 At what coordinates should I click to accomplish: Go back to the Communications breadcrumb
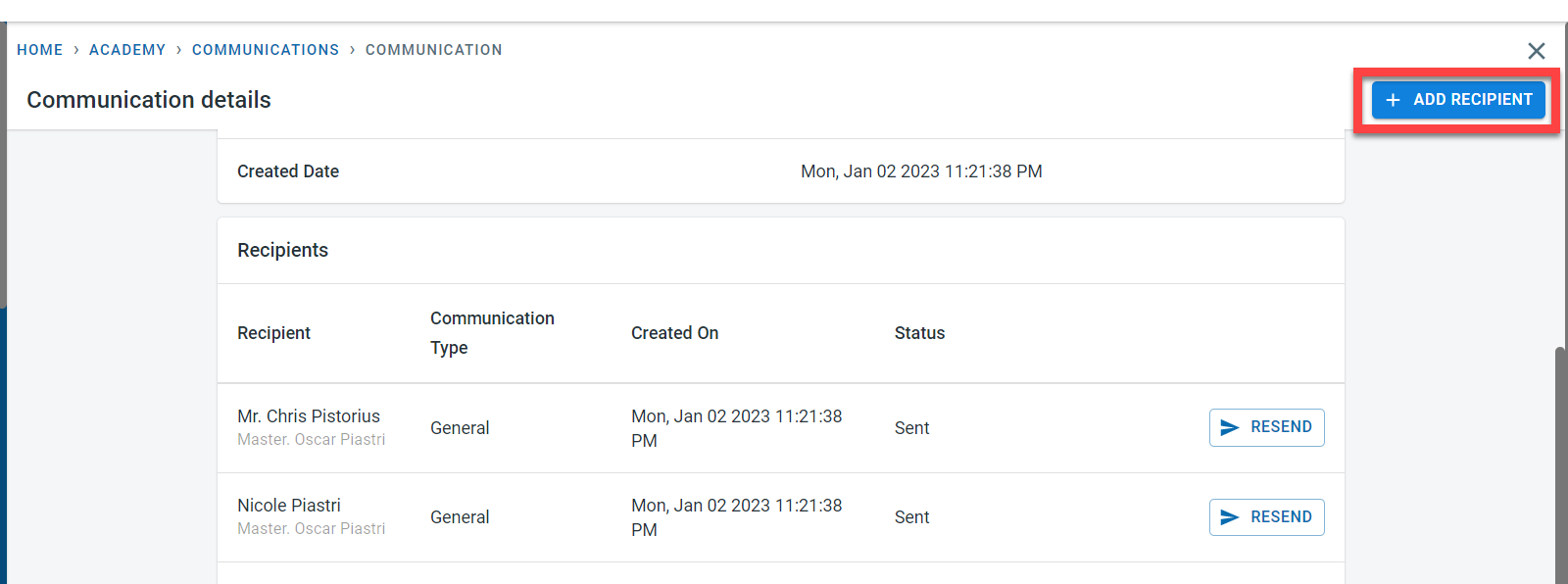point(266,50)
